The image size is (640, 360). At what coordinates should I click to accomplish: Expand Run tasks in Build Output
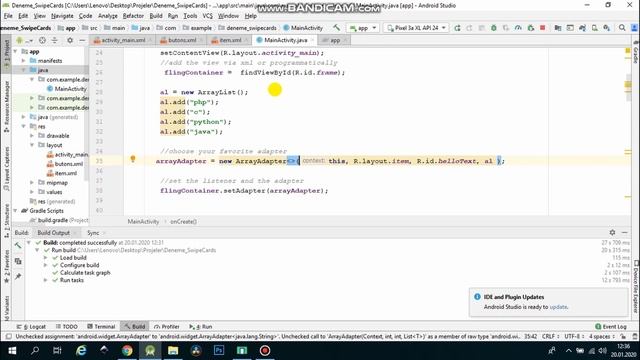point(45,280)
